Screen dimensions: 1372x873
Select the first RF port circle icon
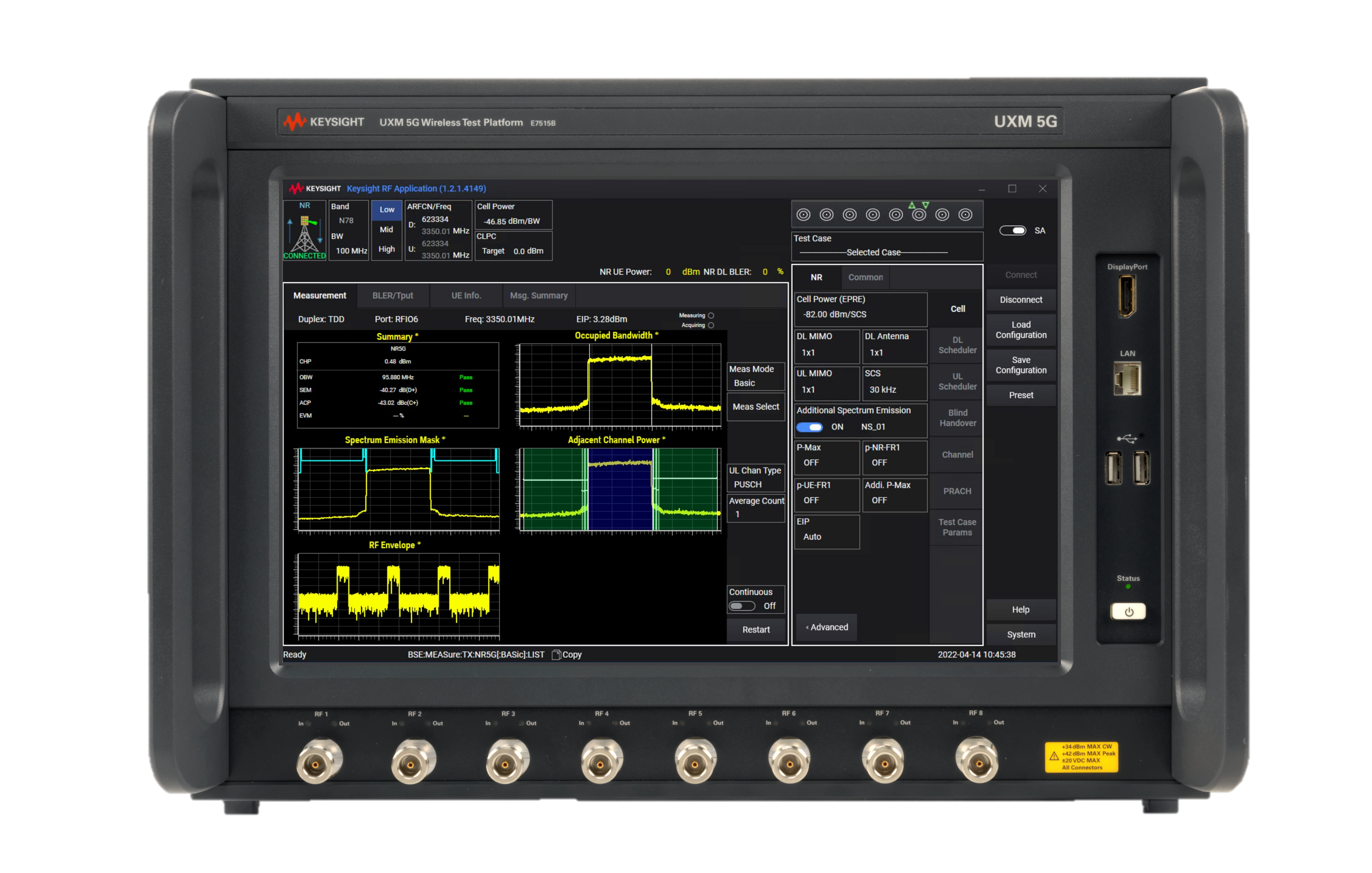click(x=803, y=215)
